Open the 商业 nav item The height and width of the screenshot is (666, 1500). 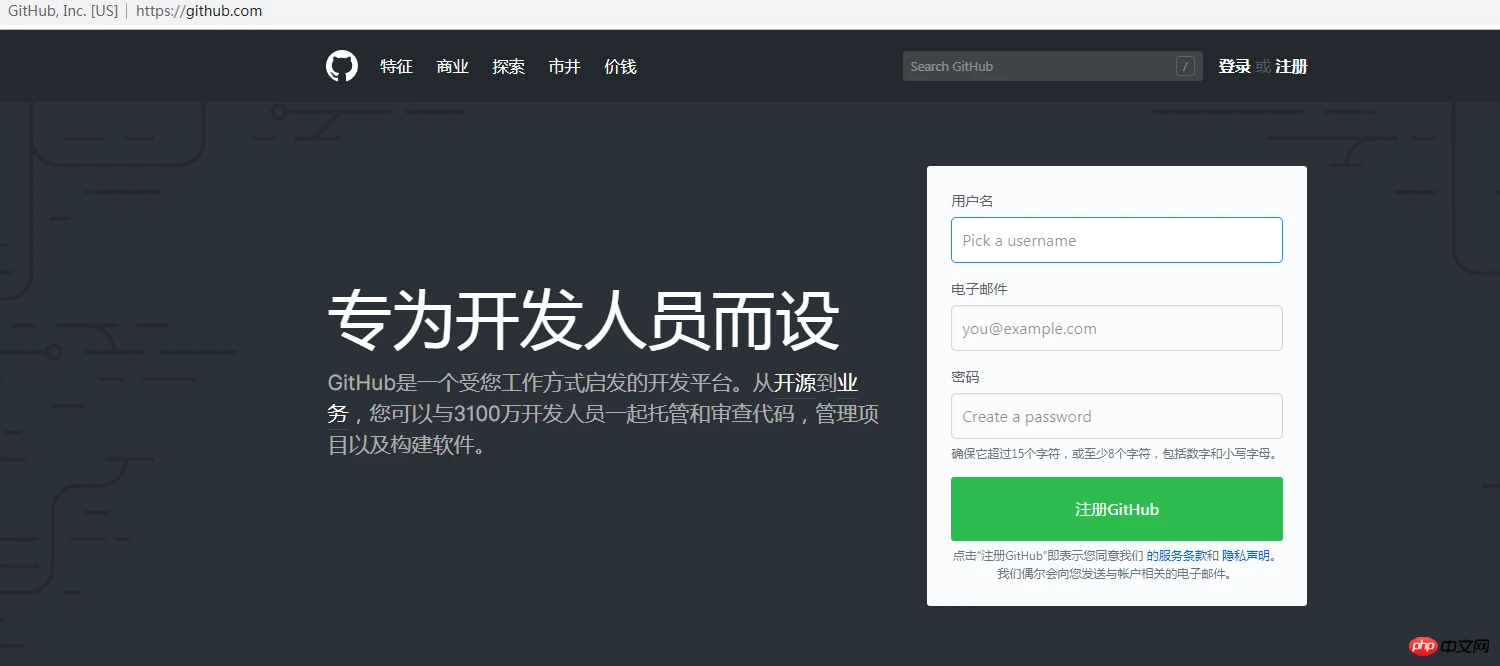(452, 66)
